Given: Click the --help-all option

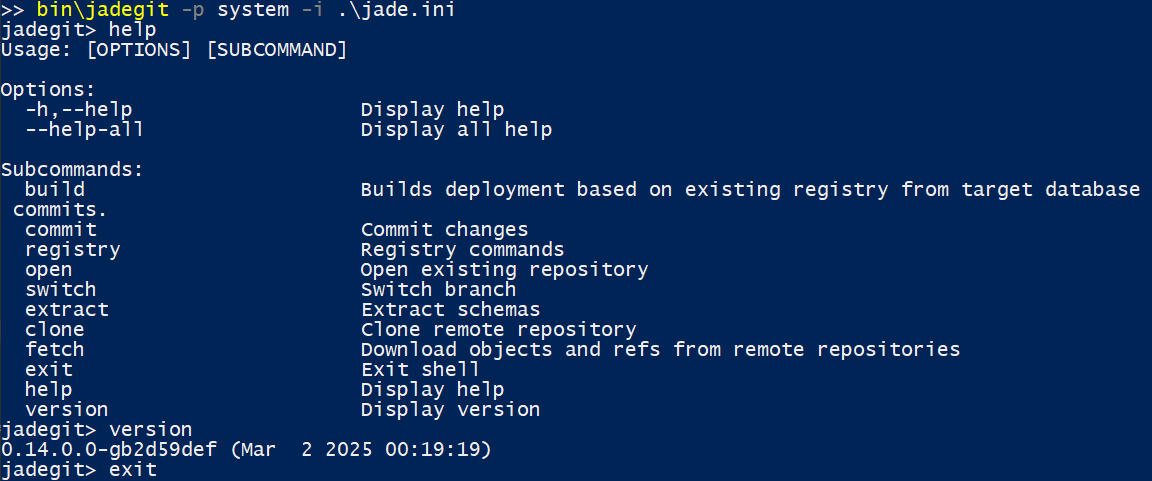Looking at the screenshot, I should (85, 130).
